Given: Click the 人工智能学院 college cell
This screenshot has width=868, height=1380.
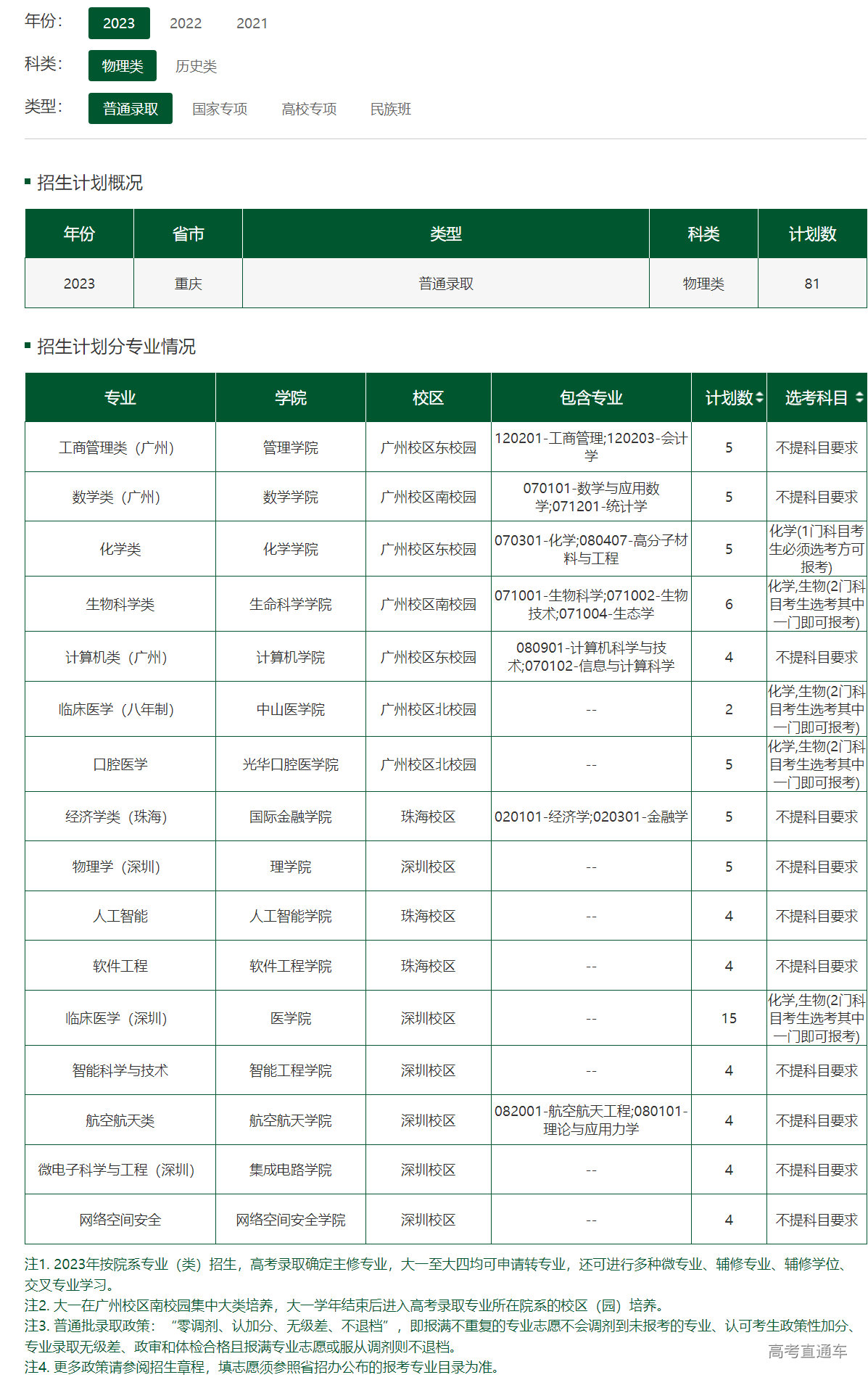Looking at the screenshot, I should (x=290, y=916).
